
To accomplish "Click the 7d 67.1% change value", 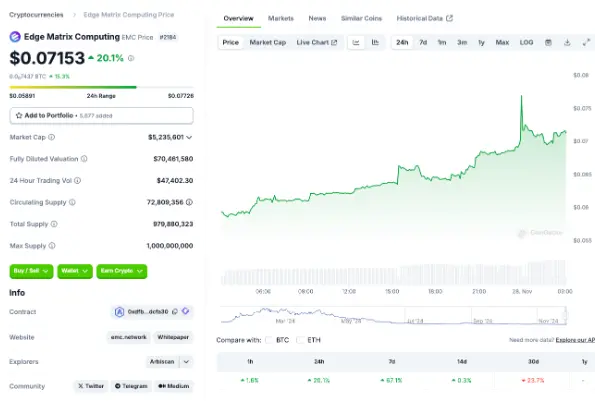I will click(392, 380).
